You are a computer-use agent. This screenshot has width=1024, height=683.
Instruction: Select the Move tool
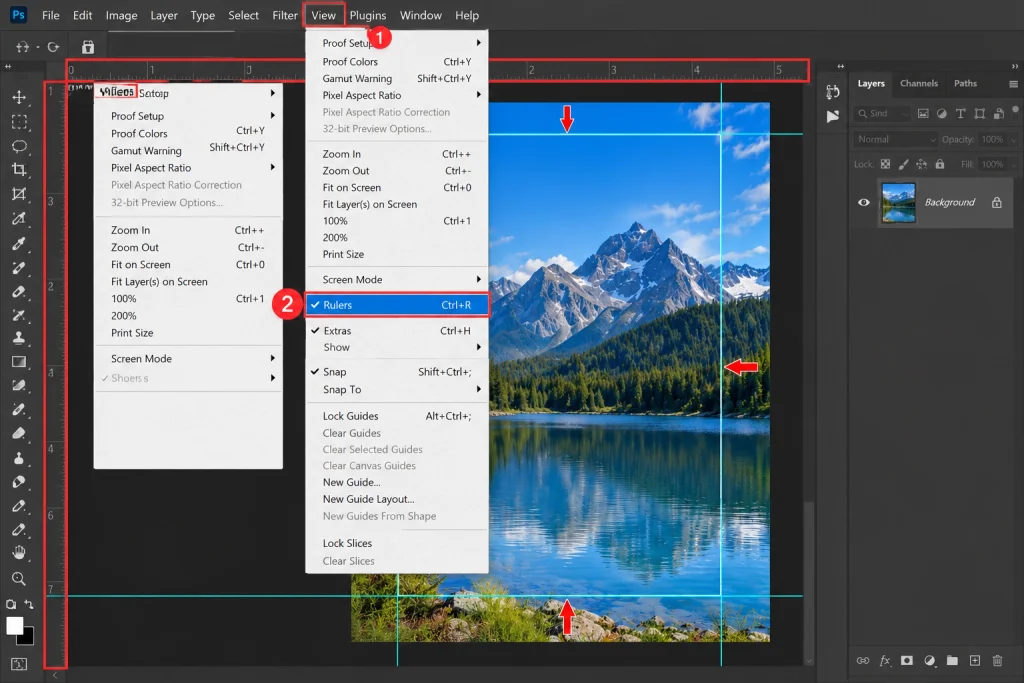(19, 97)
